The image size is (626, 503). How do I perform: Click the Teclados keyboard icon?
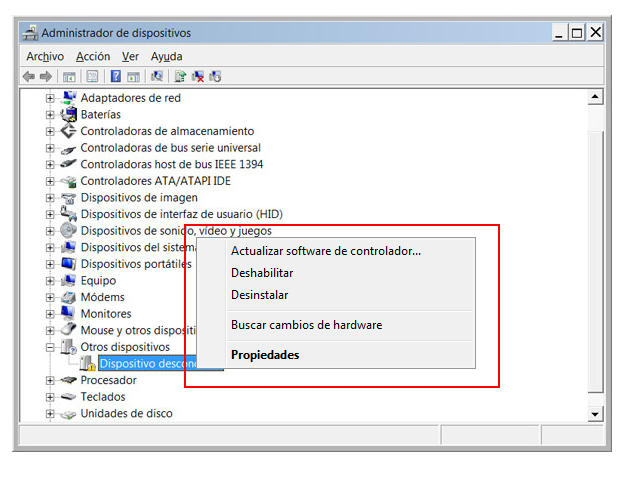pos(68,397)
